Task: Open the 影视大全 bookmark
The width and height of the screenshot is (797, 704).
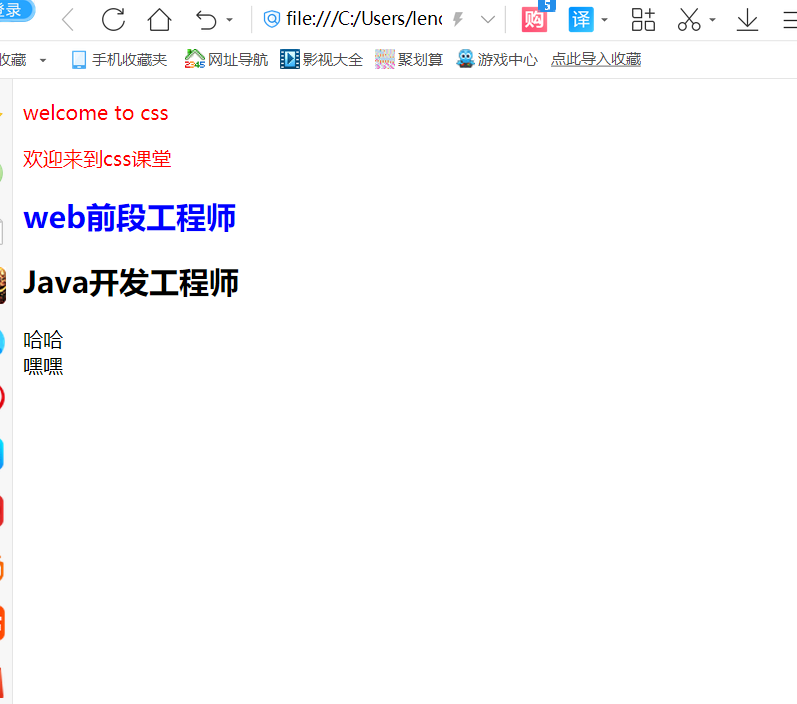Action: tap(322, 59)
